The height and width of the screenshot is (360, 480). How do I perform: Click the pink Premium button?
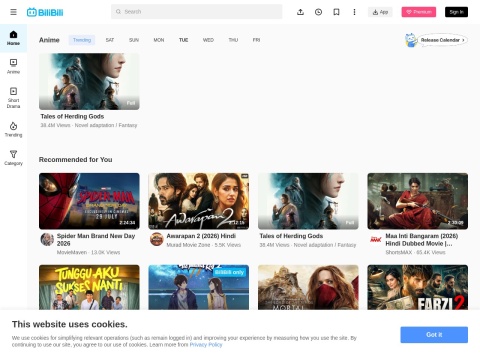419,12
